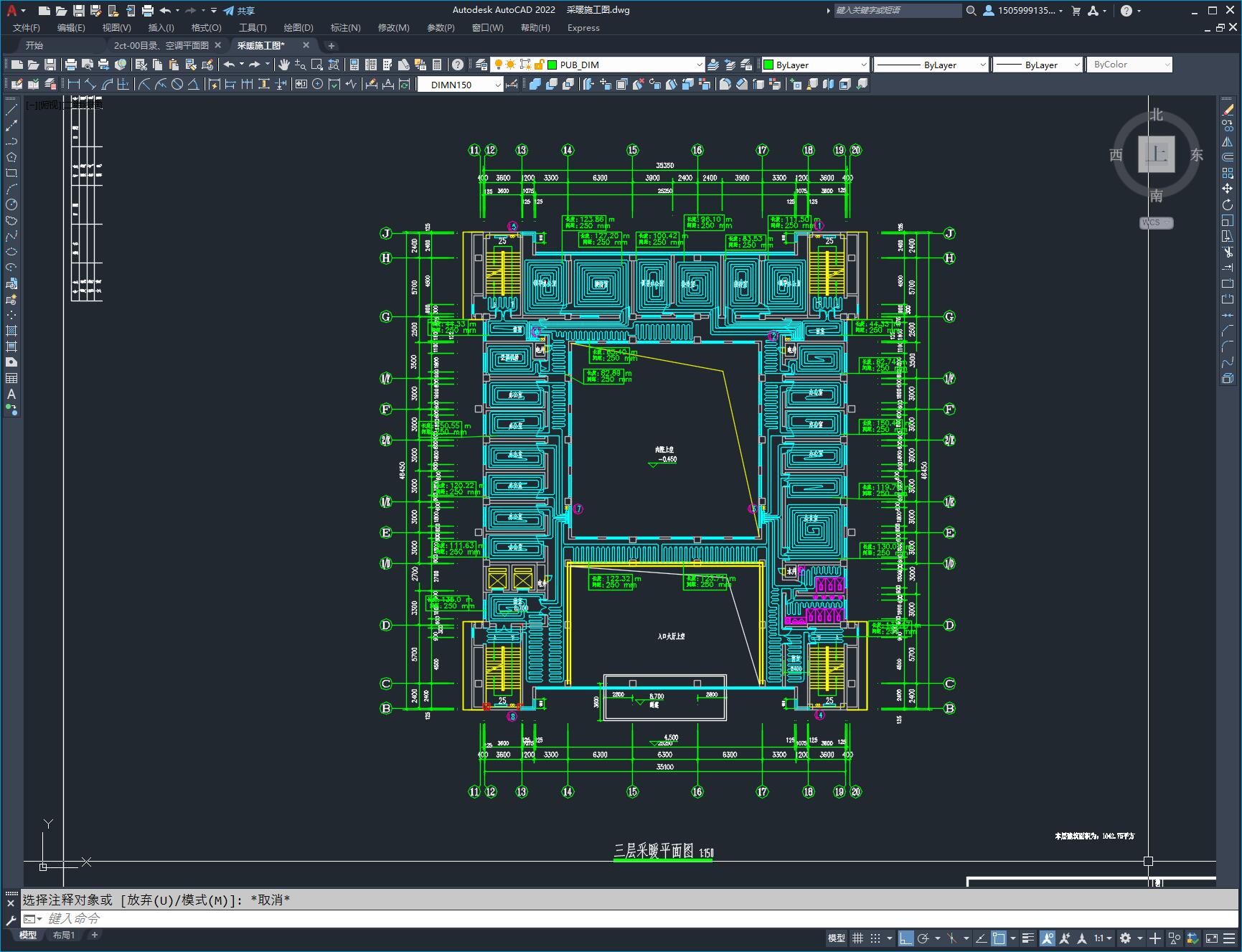Select the Rectangle draw tool
Image resolution: width=1242 pixels, height=952 pixels.
pyautogui.click(x=11, y=173)
